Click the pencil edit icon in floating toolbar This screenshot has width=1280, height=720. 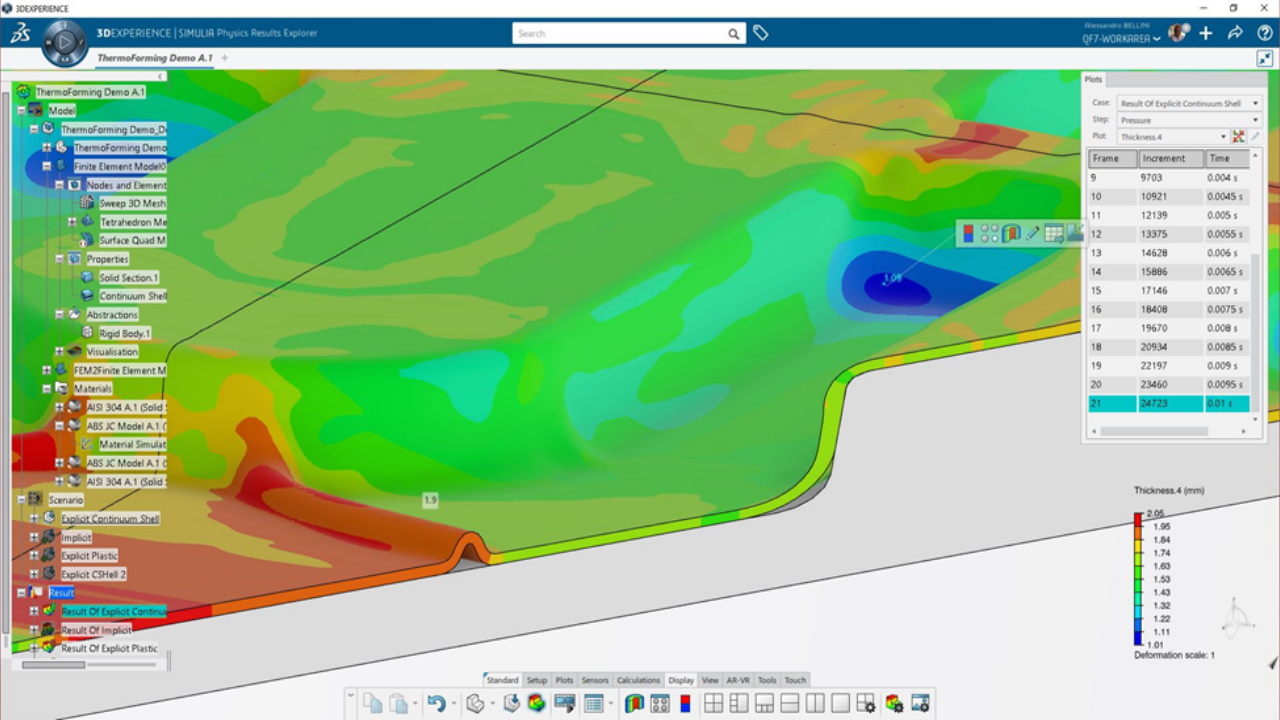coord(1033,234)
